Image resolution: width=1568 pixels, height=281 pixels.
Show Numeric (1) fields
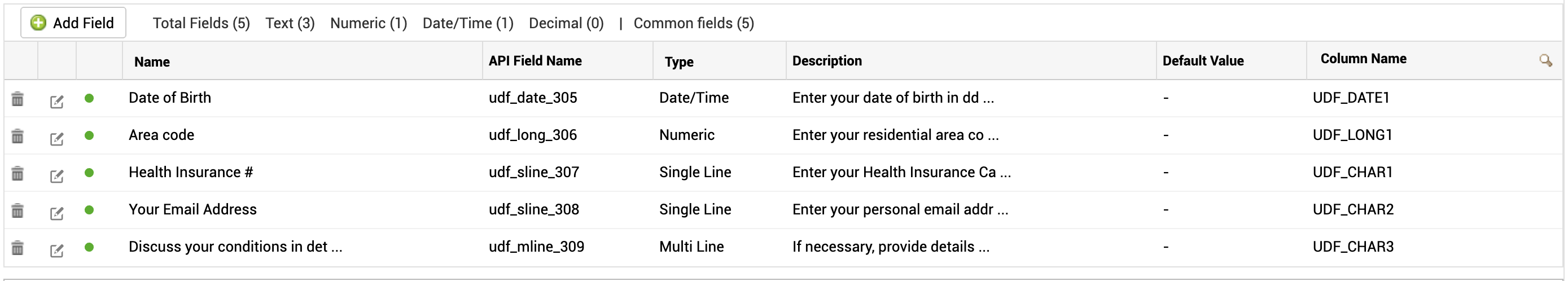click(x=368, y=23)
